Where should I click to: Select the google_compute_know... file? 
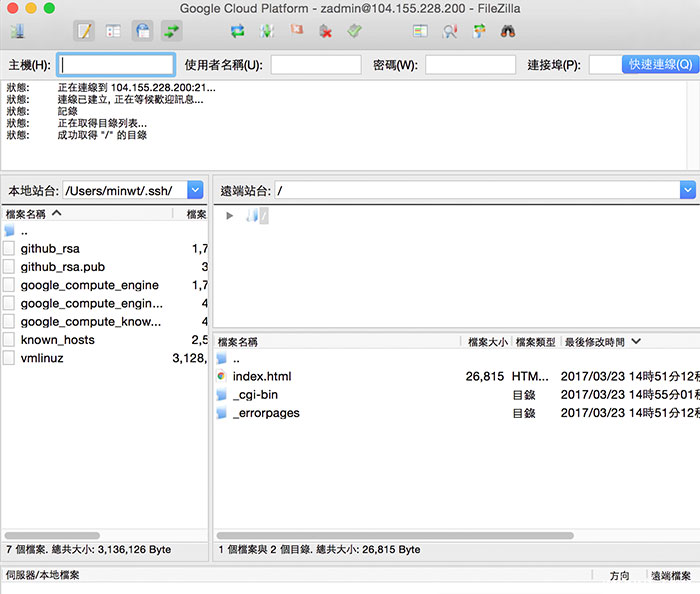(104, 322)
